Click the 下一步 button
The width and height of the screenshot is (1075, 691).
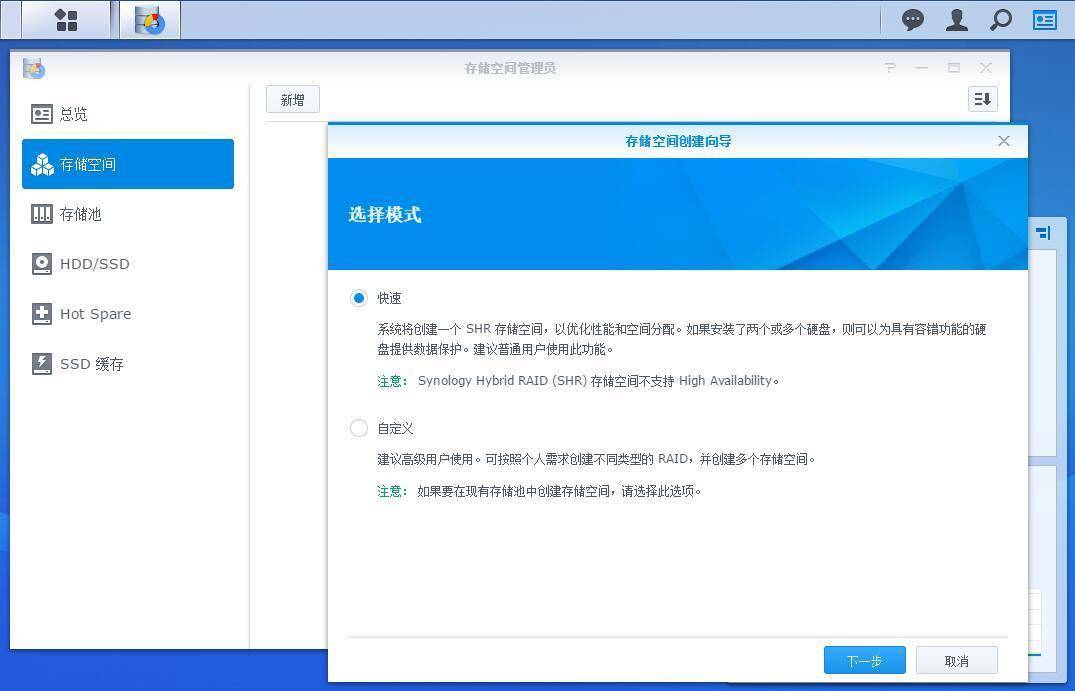point(864,660)
